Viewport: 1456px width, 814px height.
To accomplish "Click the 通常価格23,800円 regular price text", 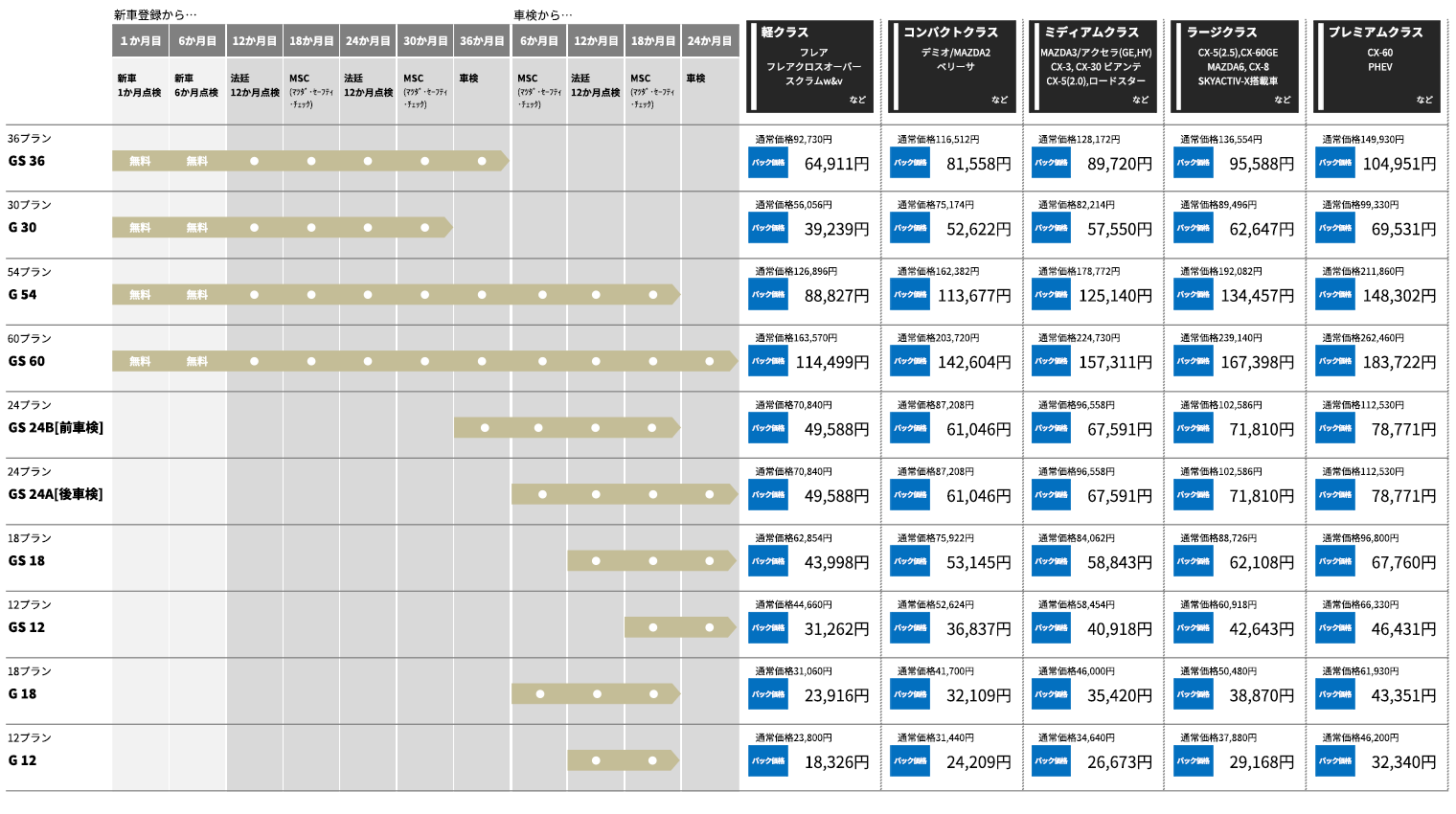I will pyautogui.click(x=794, y=737).
